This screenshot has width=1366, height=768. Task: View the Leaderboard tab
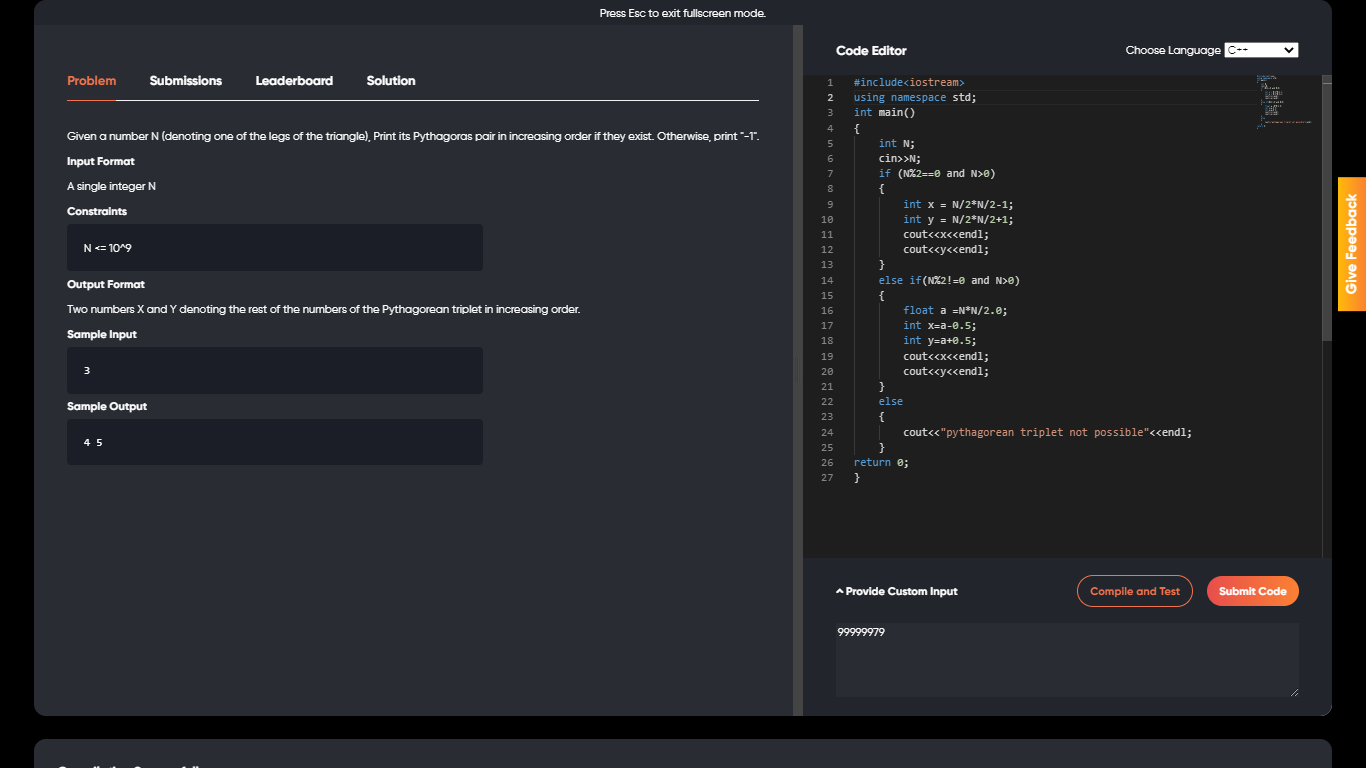pos(294,81)
